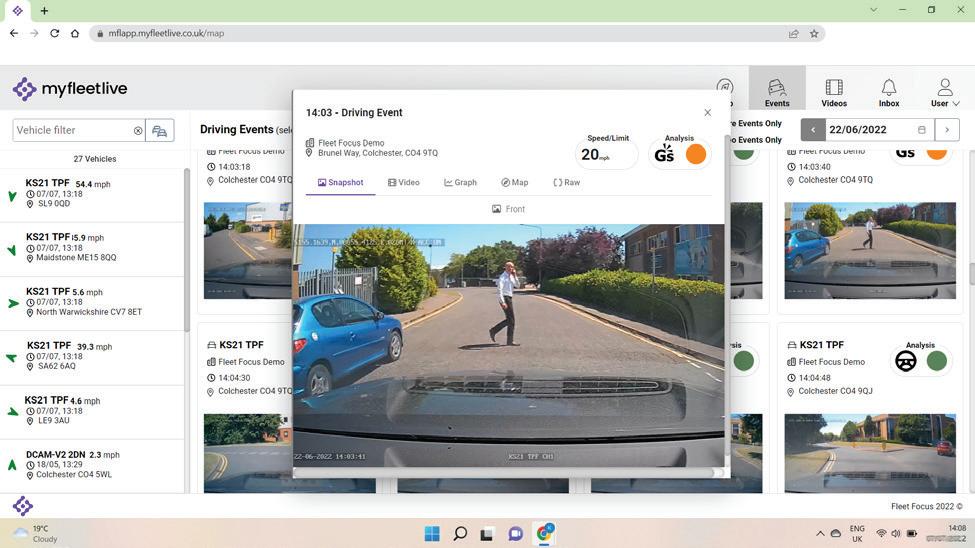The width and height of the screenshot is (975, 548).
Task: Open the Events section in top navigation
Action: 777,92
